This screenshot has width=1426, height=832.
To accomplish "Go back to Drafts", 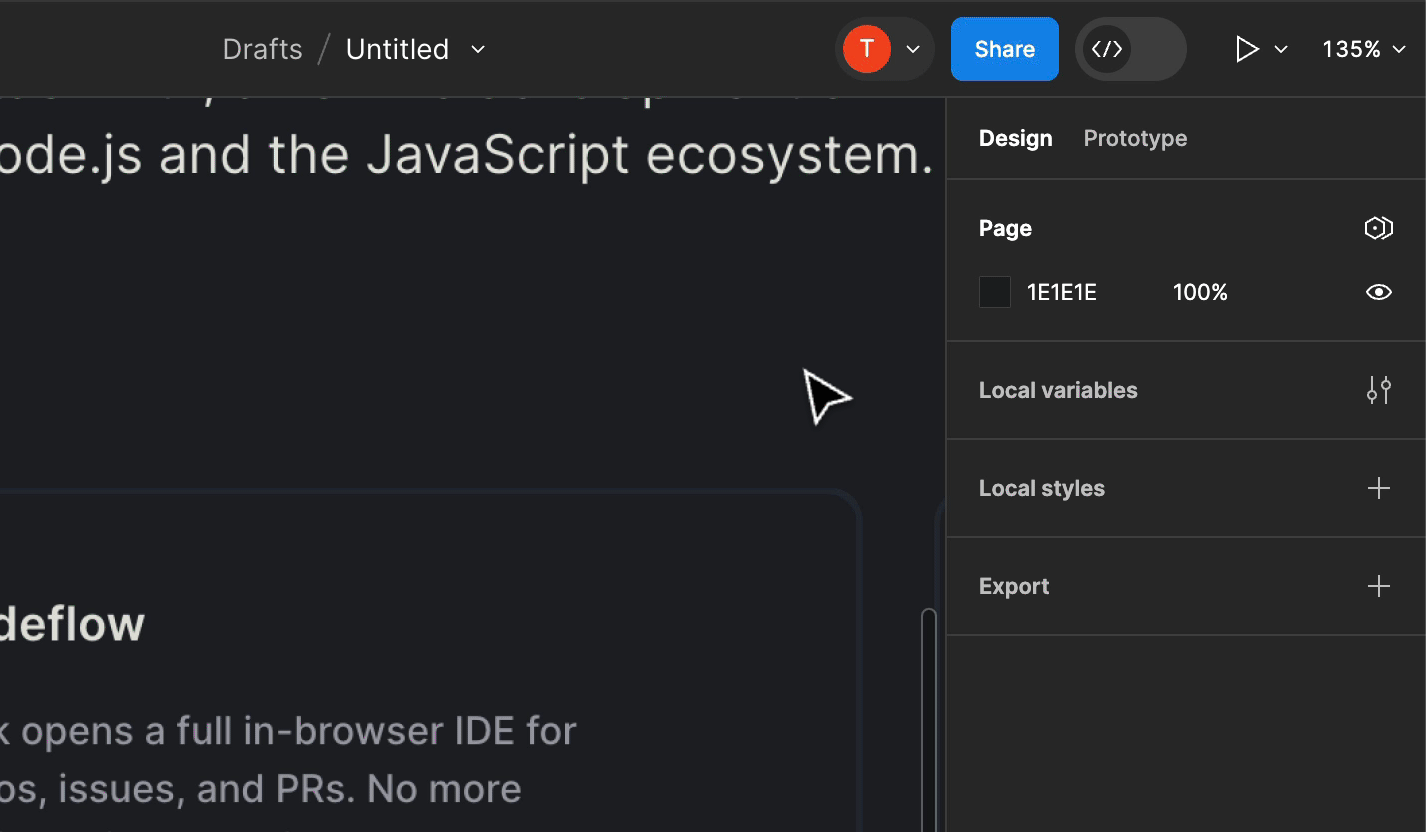I will tap(262, 48).
